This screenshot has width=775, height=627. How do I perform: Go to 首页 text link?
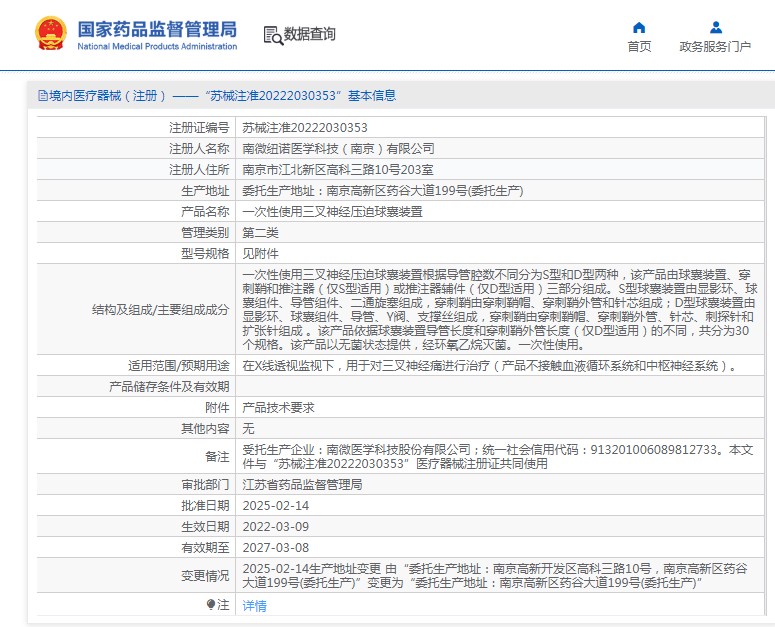(x=639, y=46)
